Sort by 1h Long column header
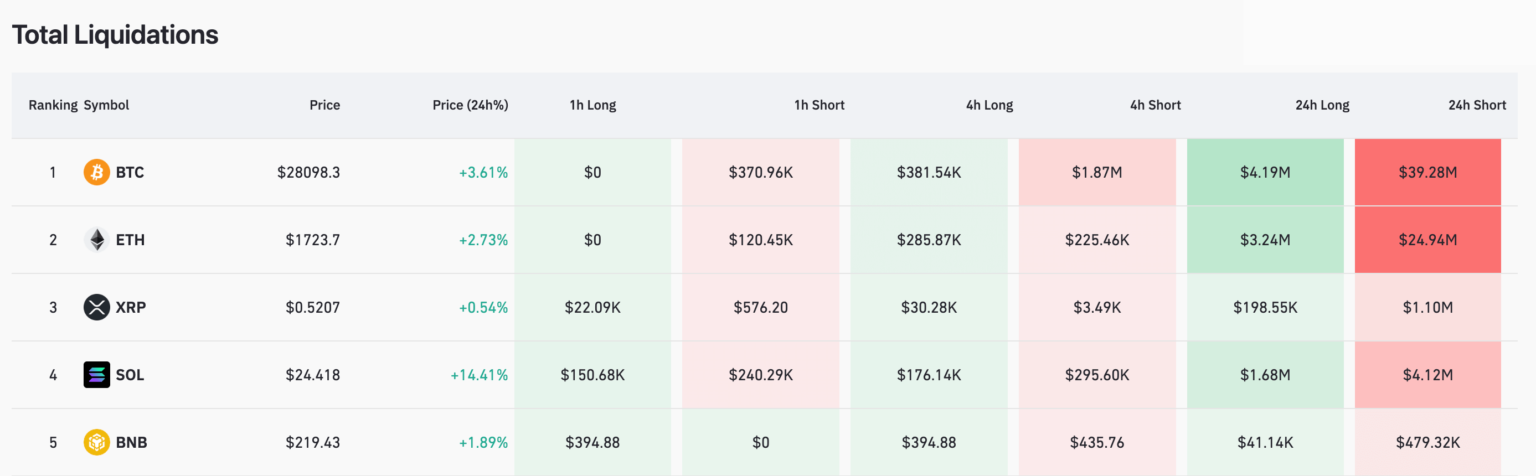Screen dimensions: 1536x476 (593, 105)
